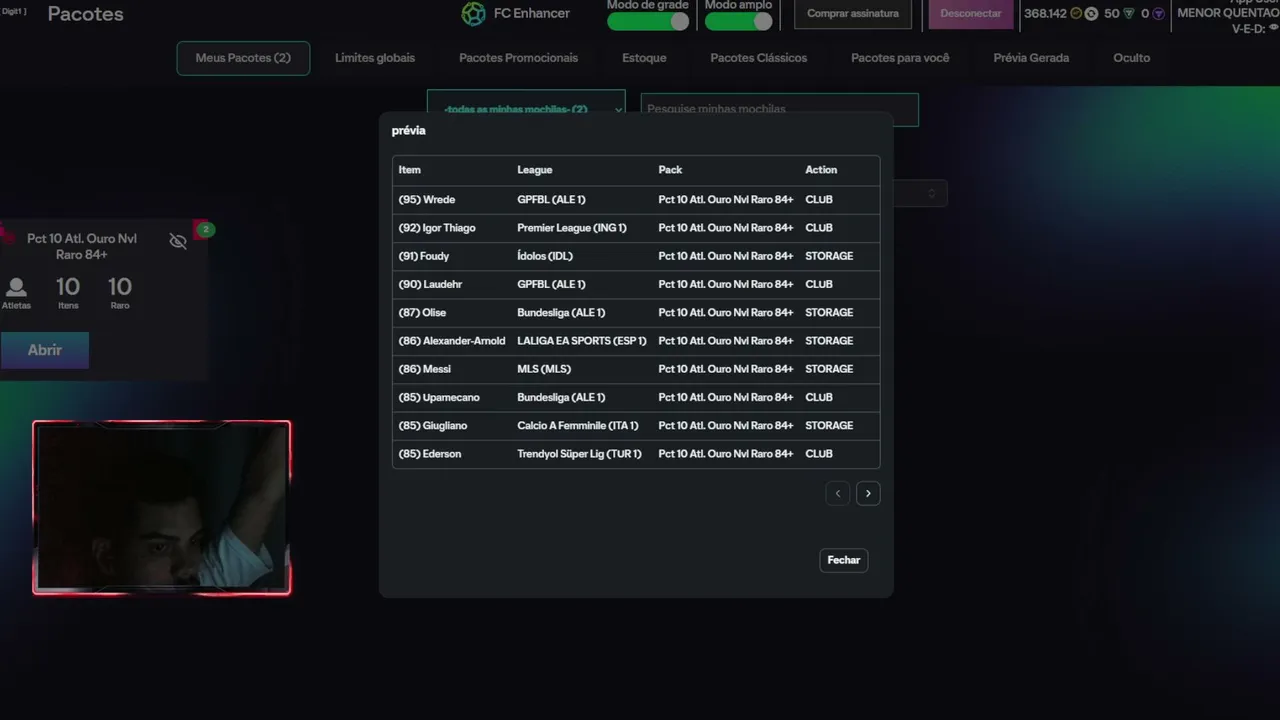Open the Oculto tab
Image resolution: width=1280 pixels, height=720 pixels.
pos(1131,58)
